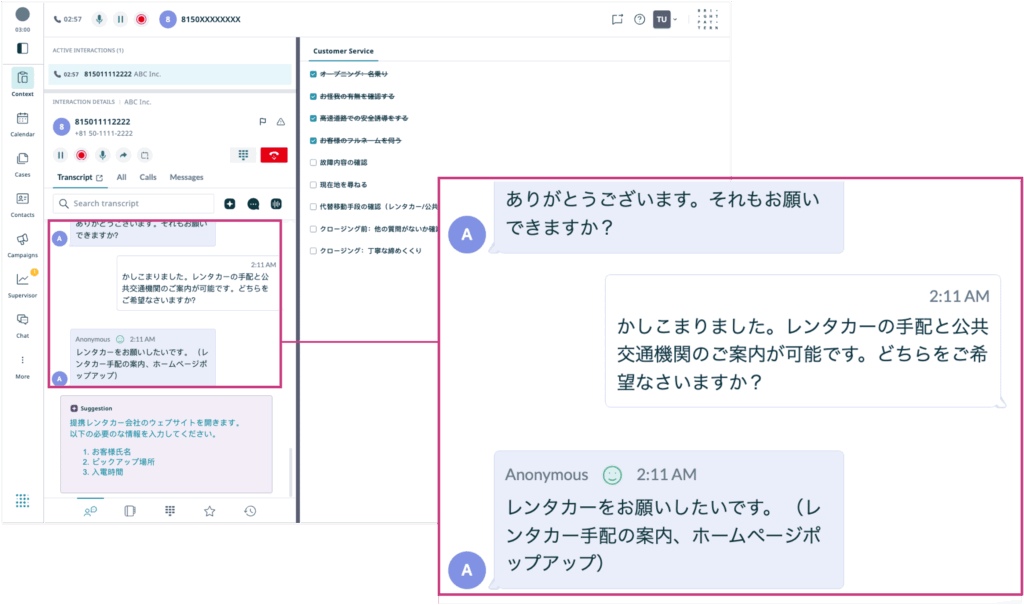Open the Supervisor section in the sidebar
Image resolution: width=1024 pixels, height=605 pixels.
click(22, 285)
